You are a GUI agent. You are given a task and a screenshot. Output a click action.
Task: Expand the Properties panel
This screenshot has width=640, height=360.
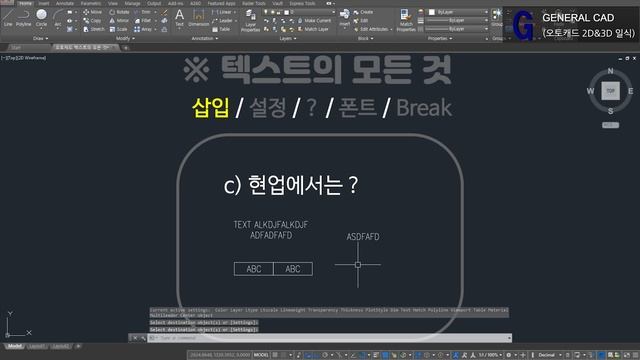(440, 38)
